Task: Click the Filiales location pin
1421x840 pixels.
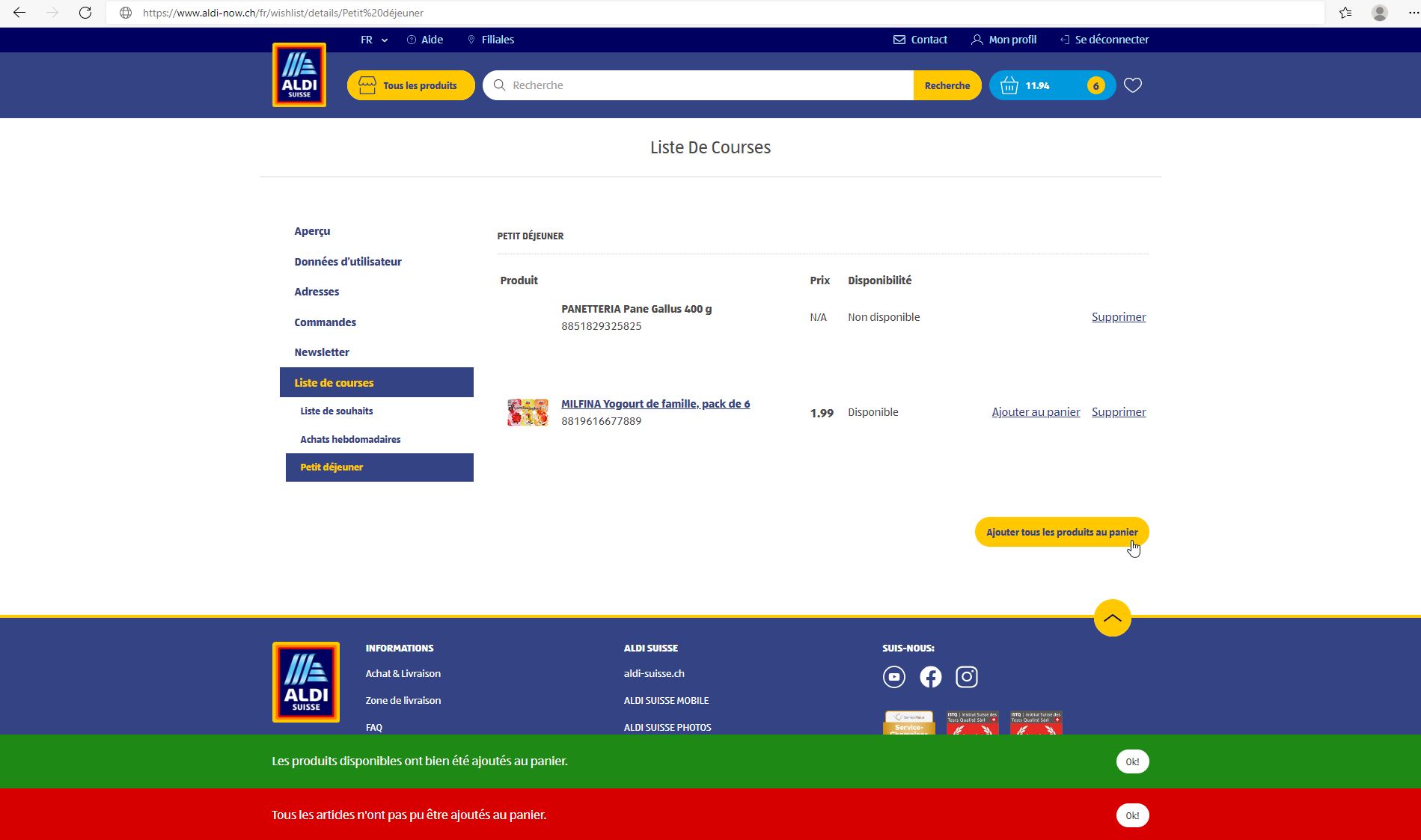Action: pyautogui.click(x=471, y=39)
